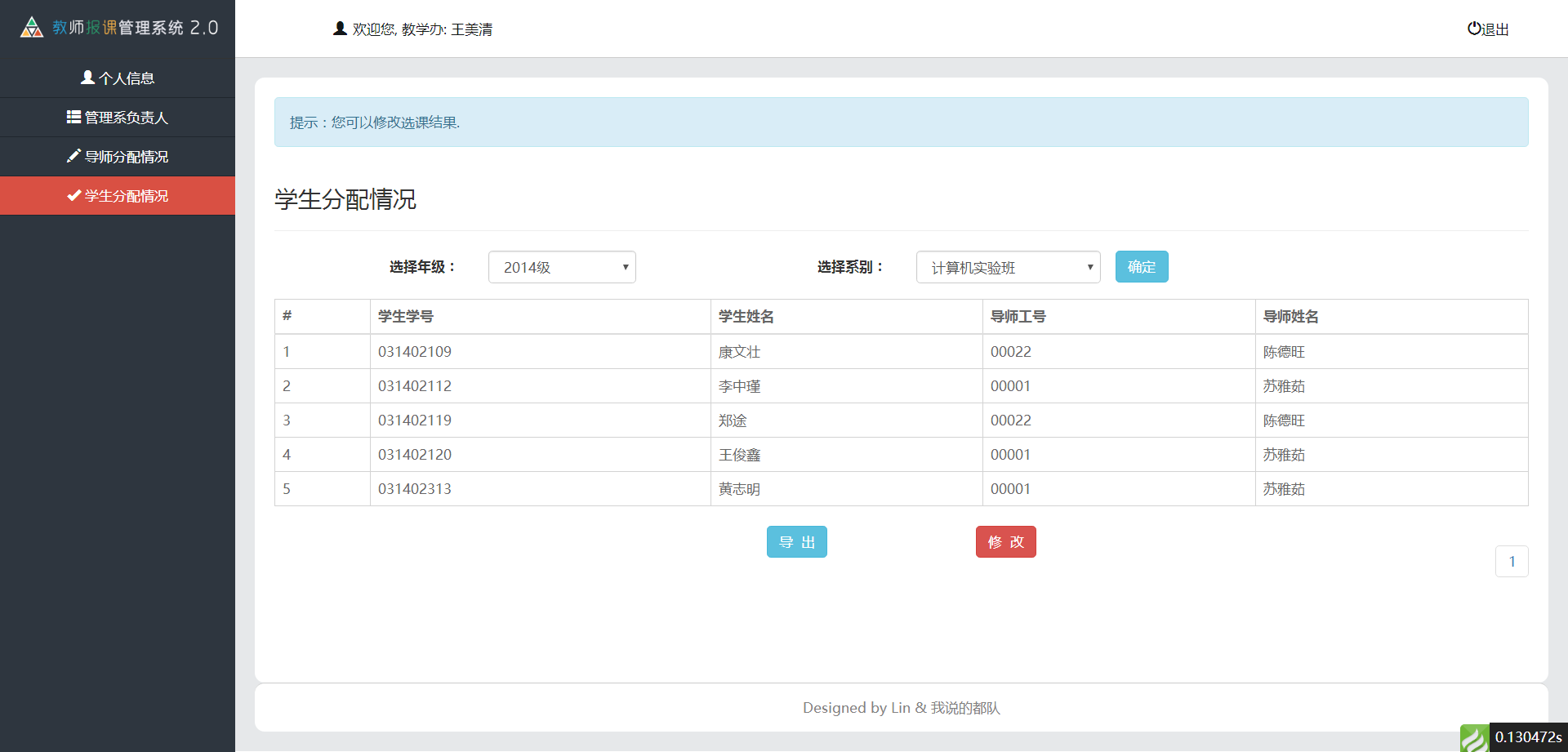Go to page 1 in the pagination

pos(1512,562)
